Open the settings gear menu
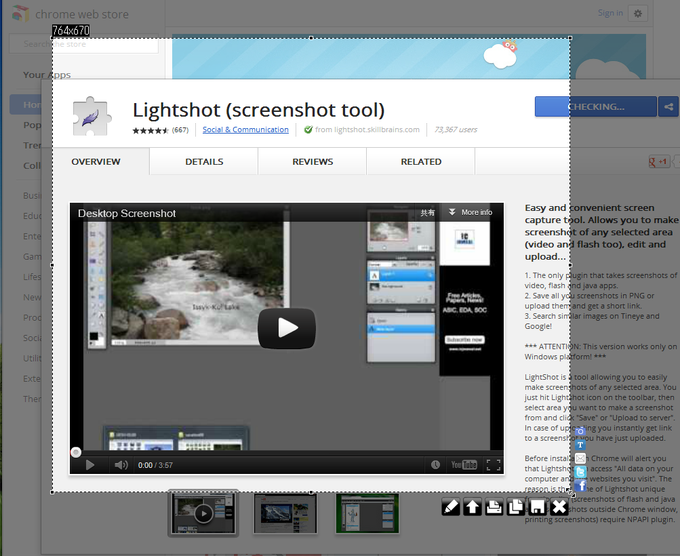Screen dimensions: 680x556 coord(638,13)
